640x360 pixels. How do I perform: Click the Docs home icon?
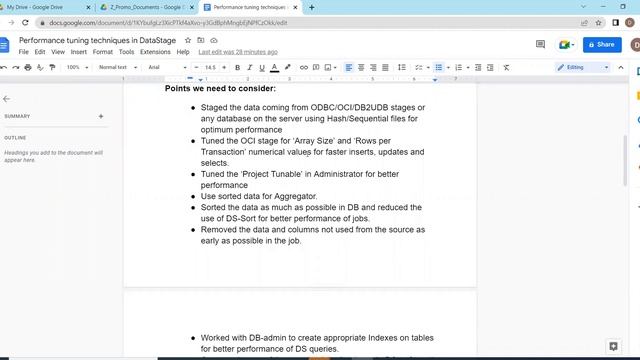point(4,44)
